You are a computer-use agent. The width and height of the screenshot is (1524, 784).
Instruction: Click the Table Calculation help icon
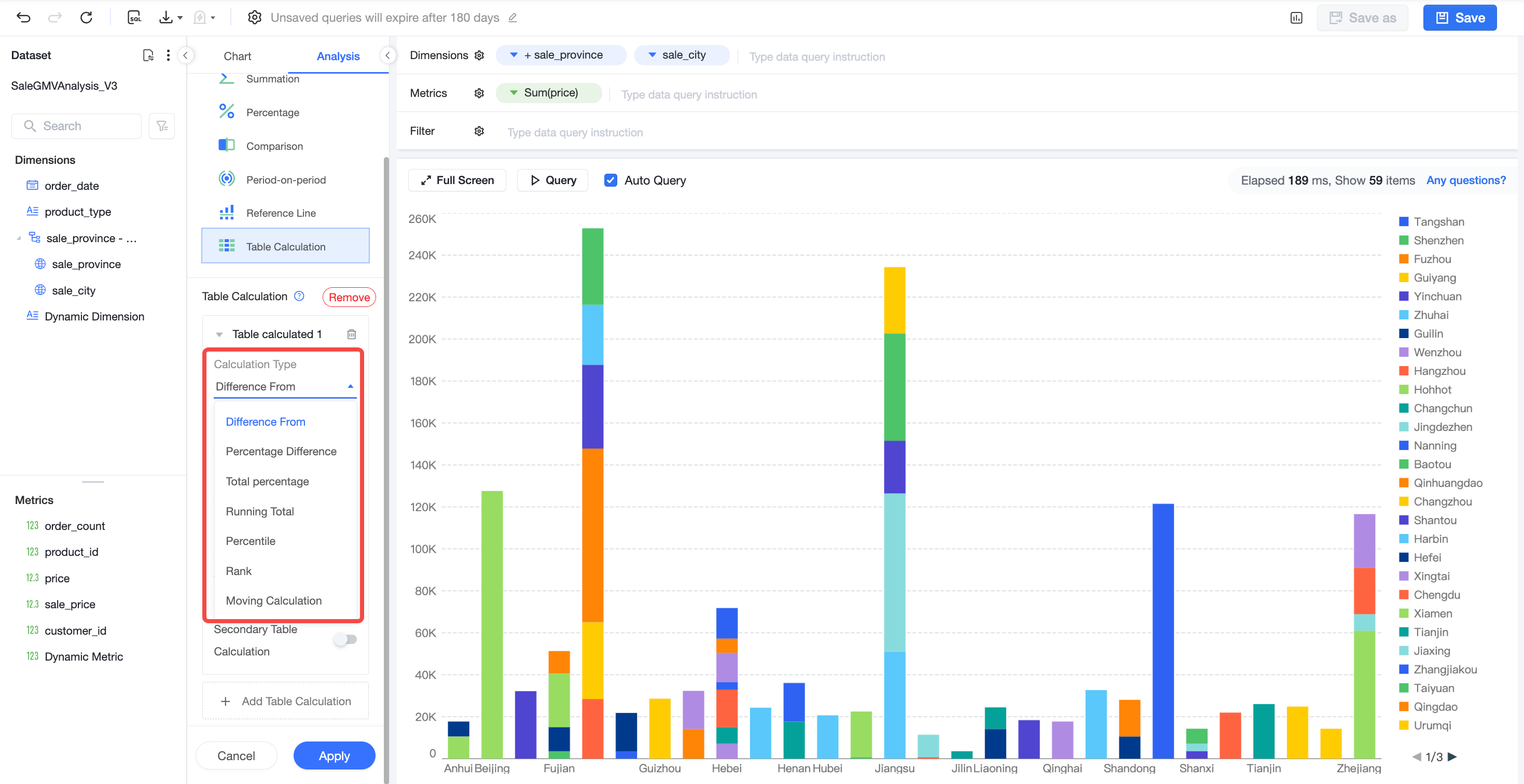click(x=299, y=296)
